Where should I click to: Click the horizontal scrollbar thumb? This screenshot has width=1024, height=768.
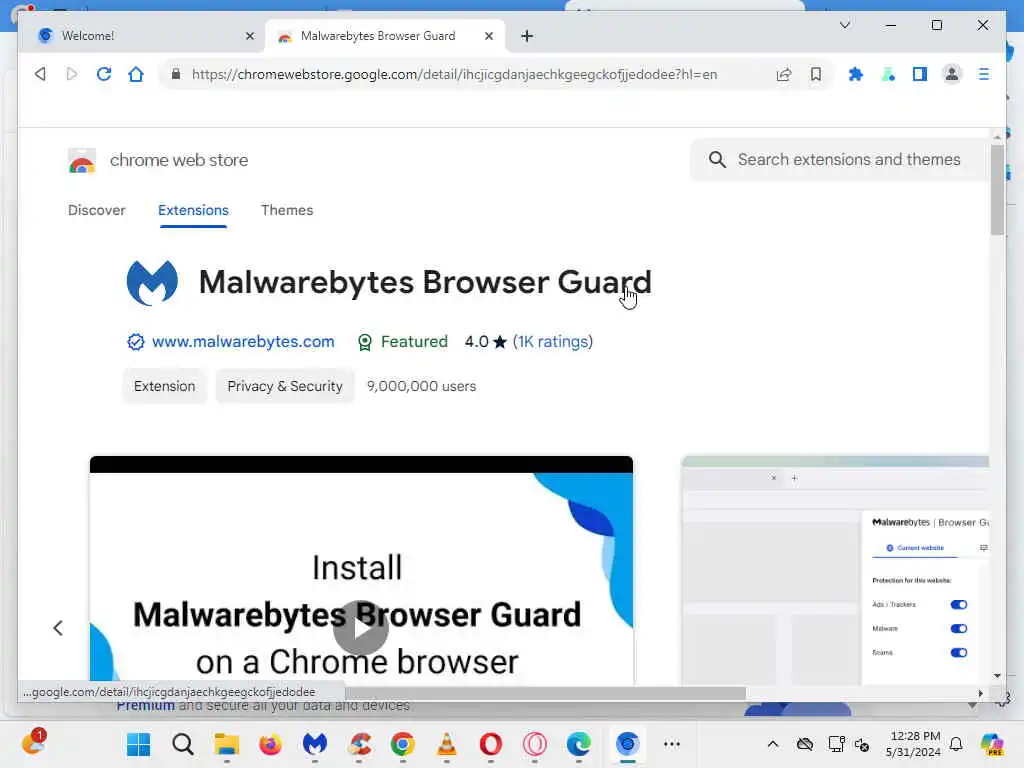(545, 693)
